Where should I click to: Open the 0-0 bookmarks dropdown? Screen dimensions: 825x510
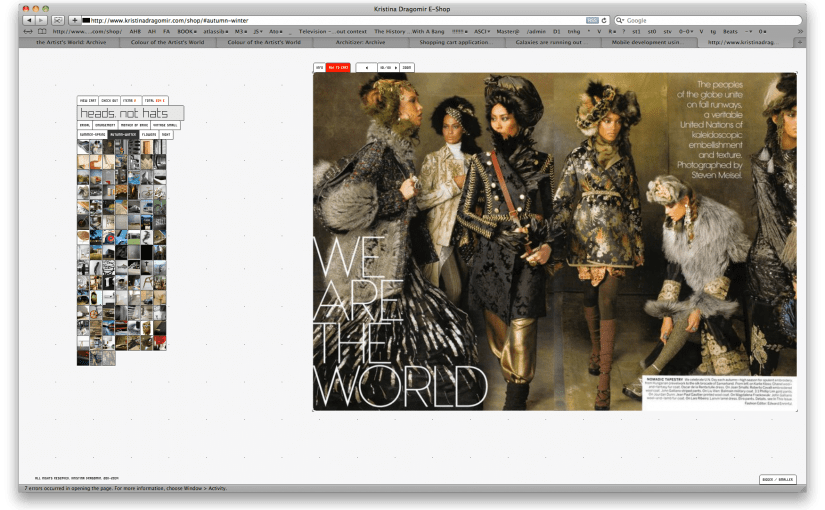[x=686, y=32]
